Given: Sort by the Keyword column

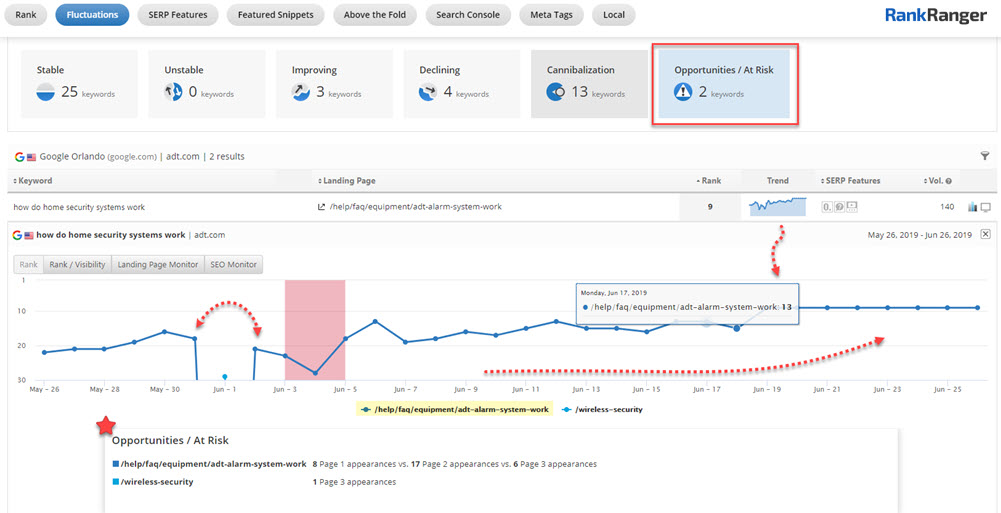Looking at the screenshot, I should (33, 181).
